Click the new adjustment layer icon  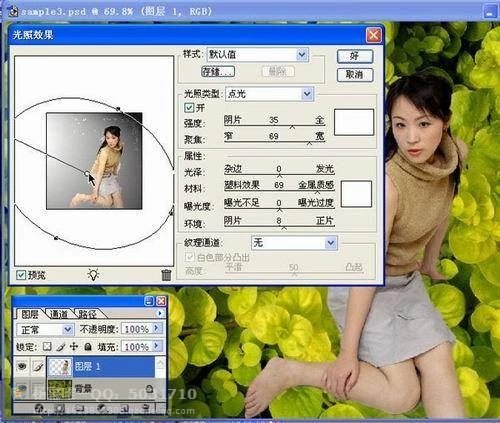tap(102, 408)
